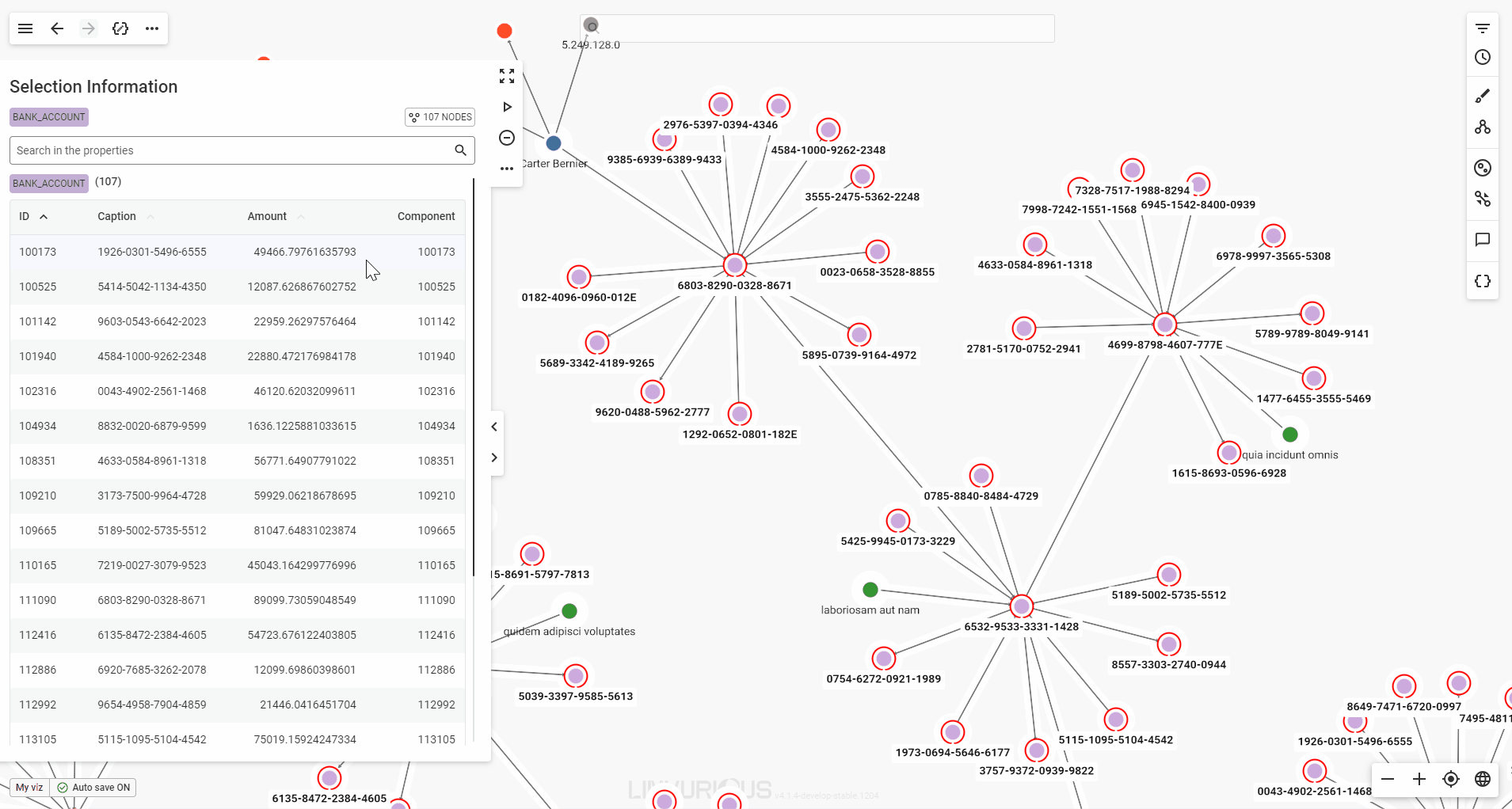This screenshot has width=1512, height=809.
Task: Click the green node 'laboriosam aut nam'
Action: click(870, 590)
